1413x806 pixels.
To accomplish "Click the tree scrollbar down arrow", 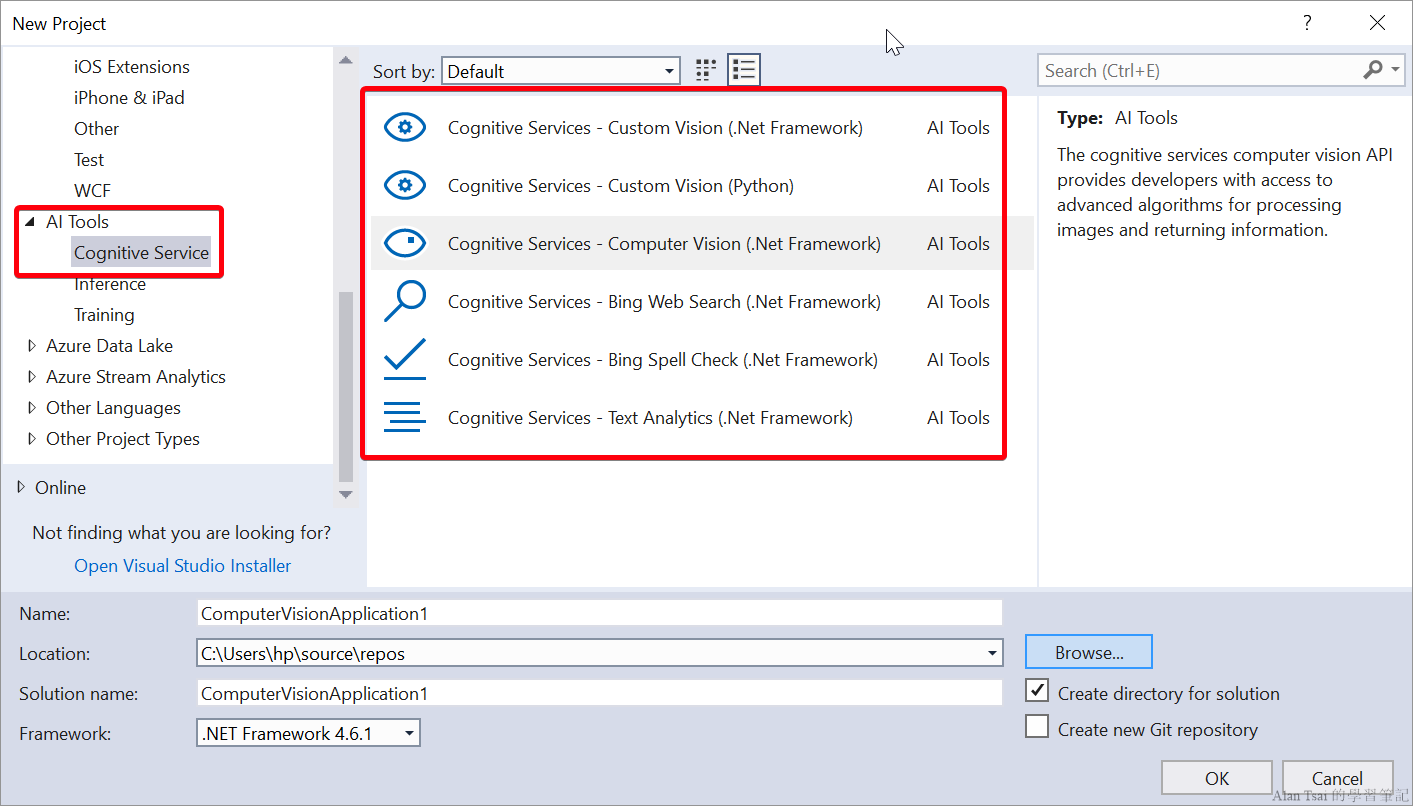I will click(346, 494).
